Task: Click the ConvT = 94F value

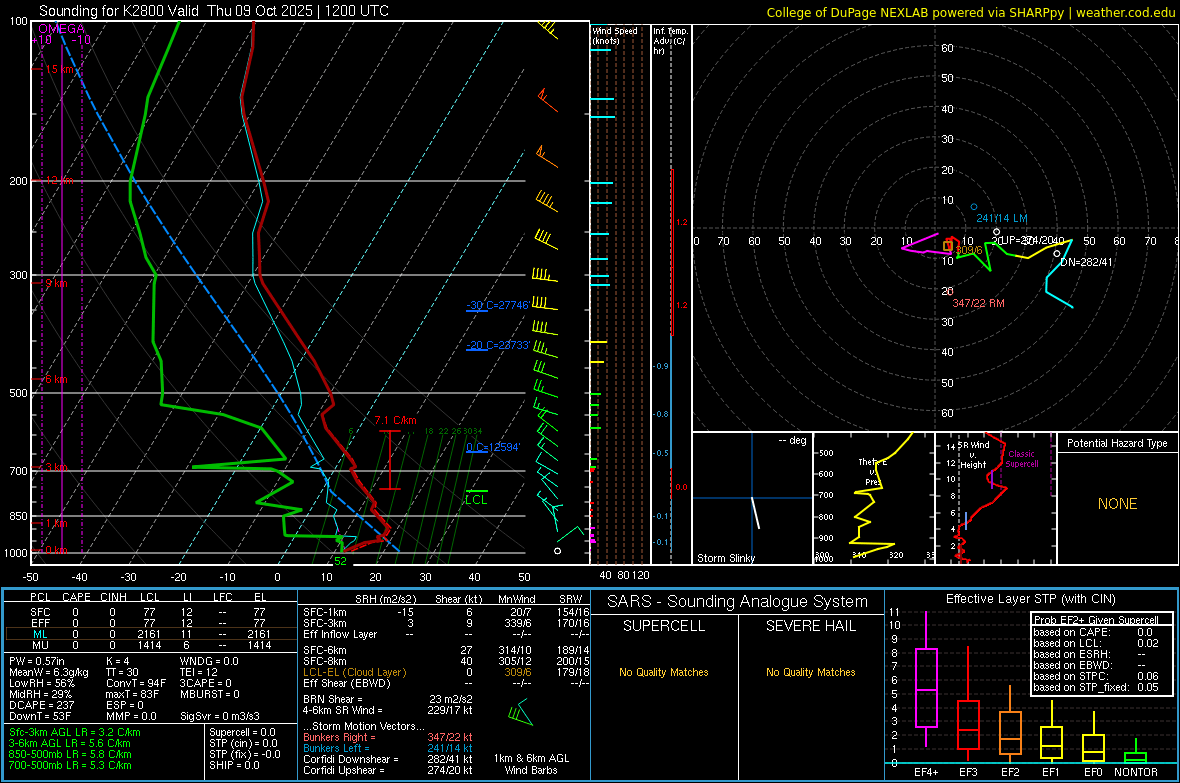Action: 136,684
